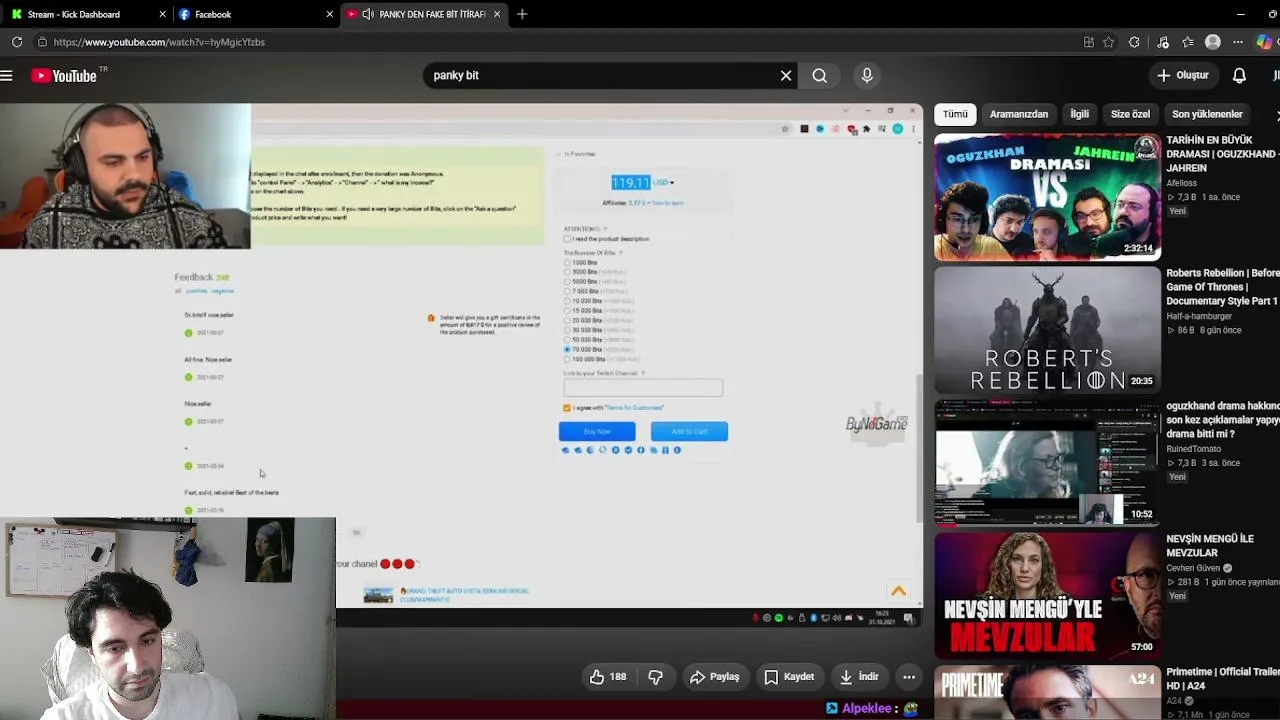Start voice search with microphone icon
The width and height of the screenshot is (1280, 720).
click(867, 75)
